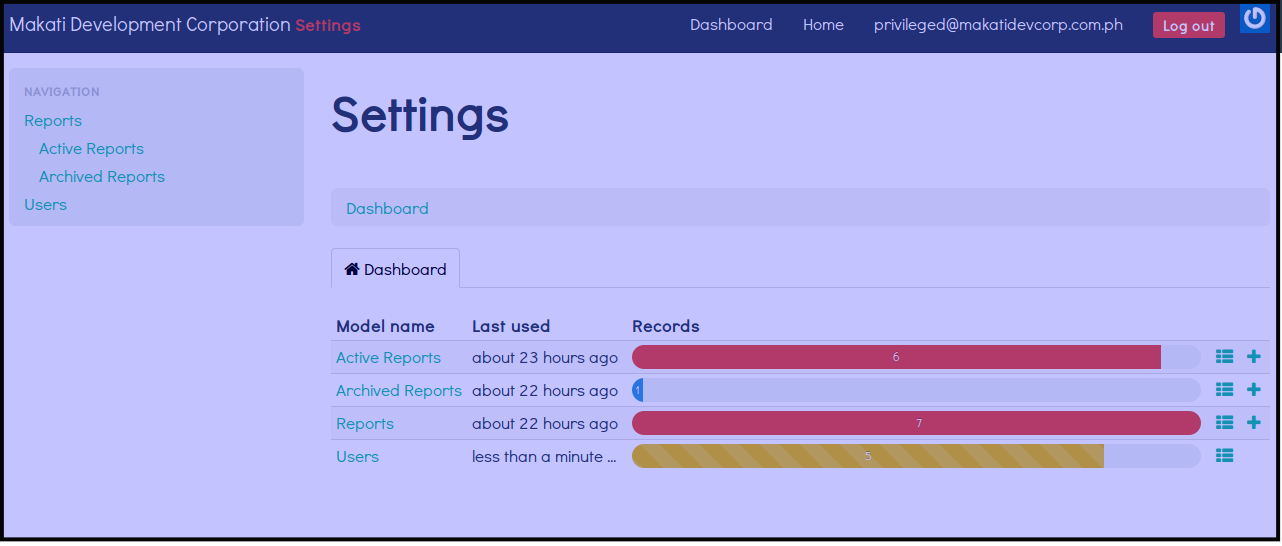Click the Reports records bar showing 7
Image resolution: width=1282 pixels, height=546 pixels.
916,423
